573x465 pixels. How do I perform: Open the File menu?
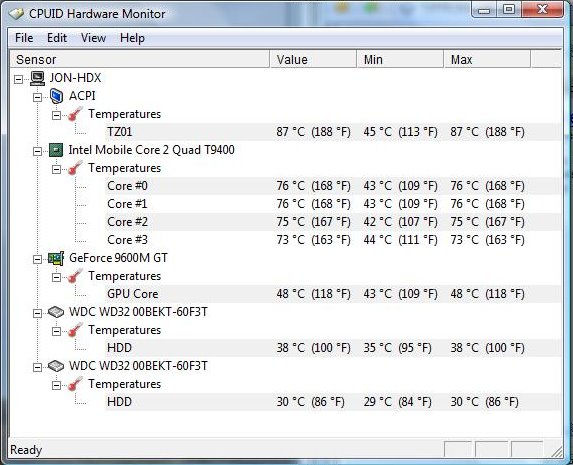pos(24,38)
